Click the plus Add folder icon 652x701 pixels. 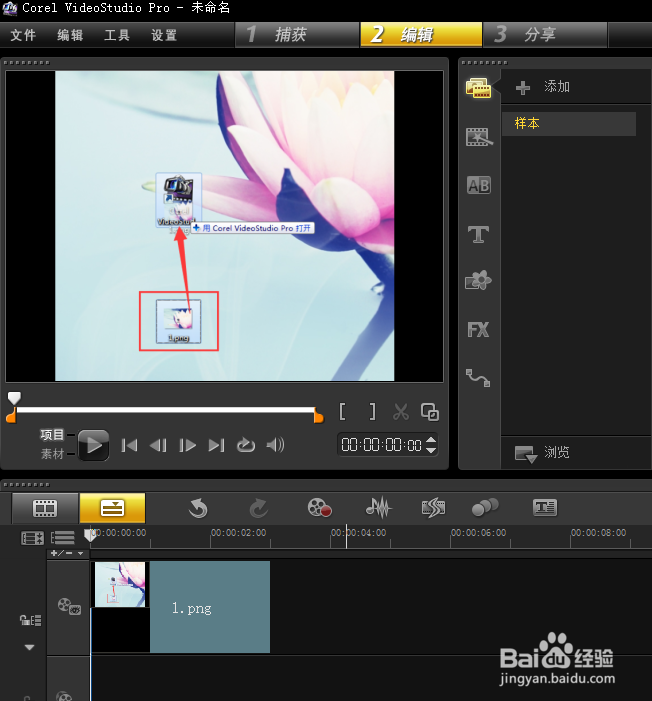click(x=522, y=87)
